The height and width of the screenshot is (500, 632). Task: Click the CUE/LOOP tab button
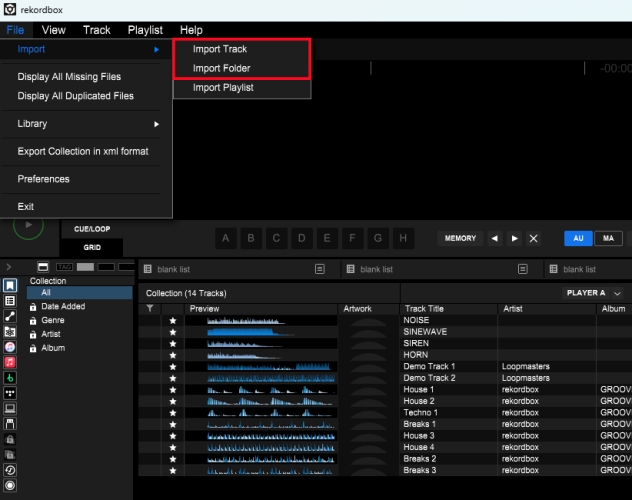92,229
